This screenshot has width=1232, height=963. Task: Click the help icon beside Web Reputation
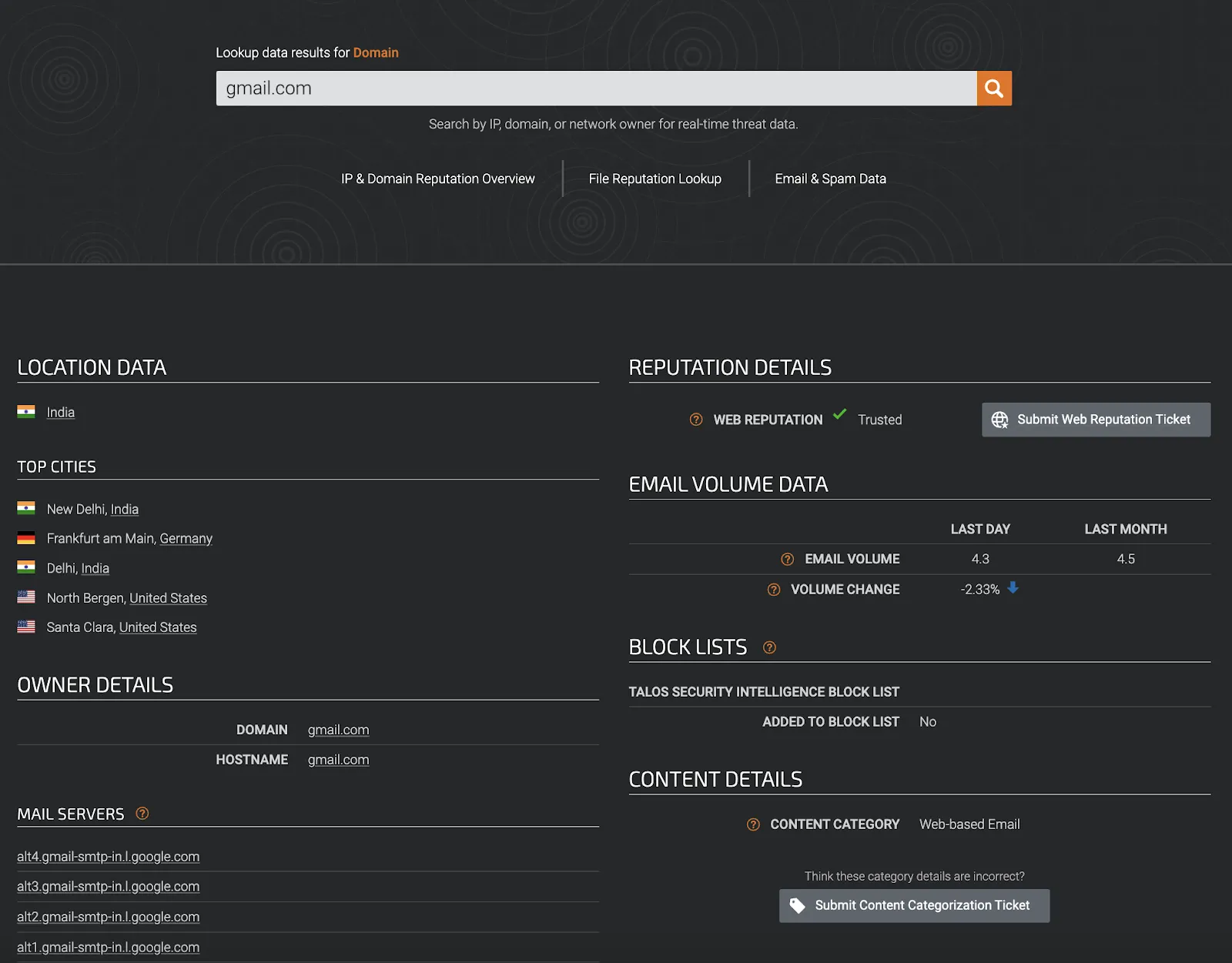(696, 420)
